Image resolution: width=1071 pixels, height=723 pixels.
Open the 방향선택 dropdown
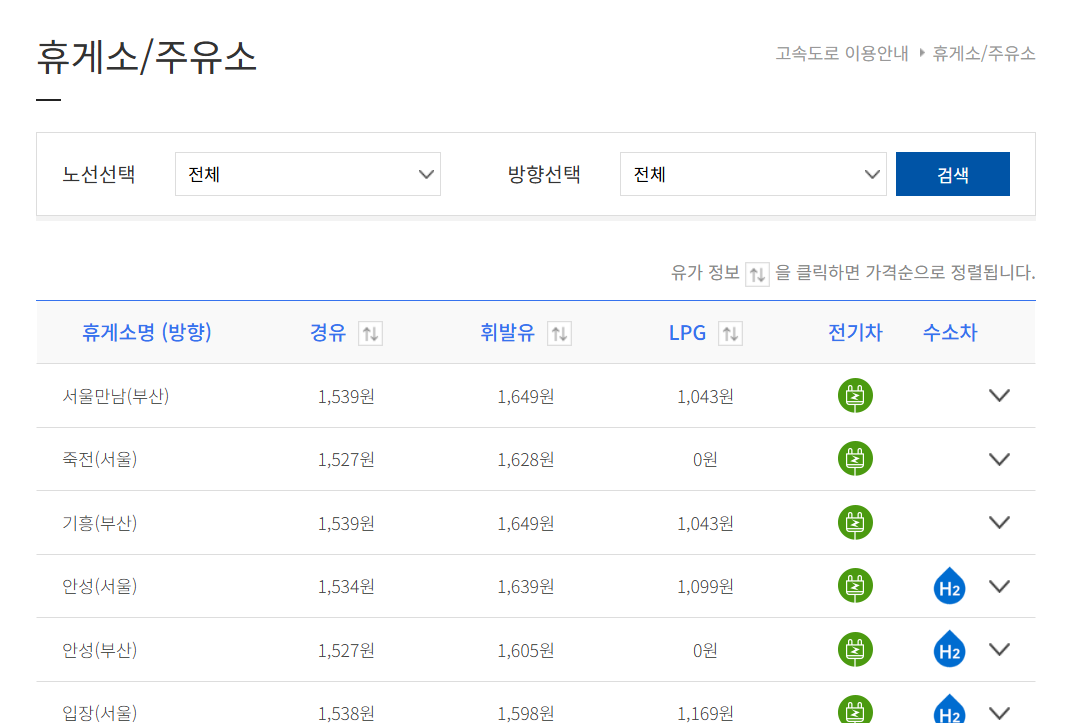pyautogui.click(x=753, y=174)
